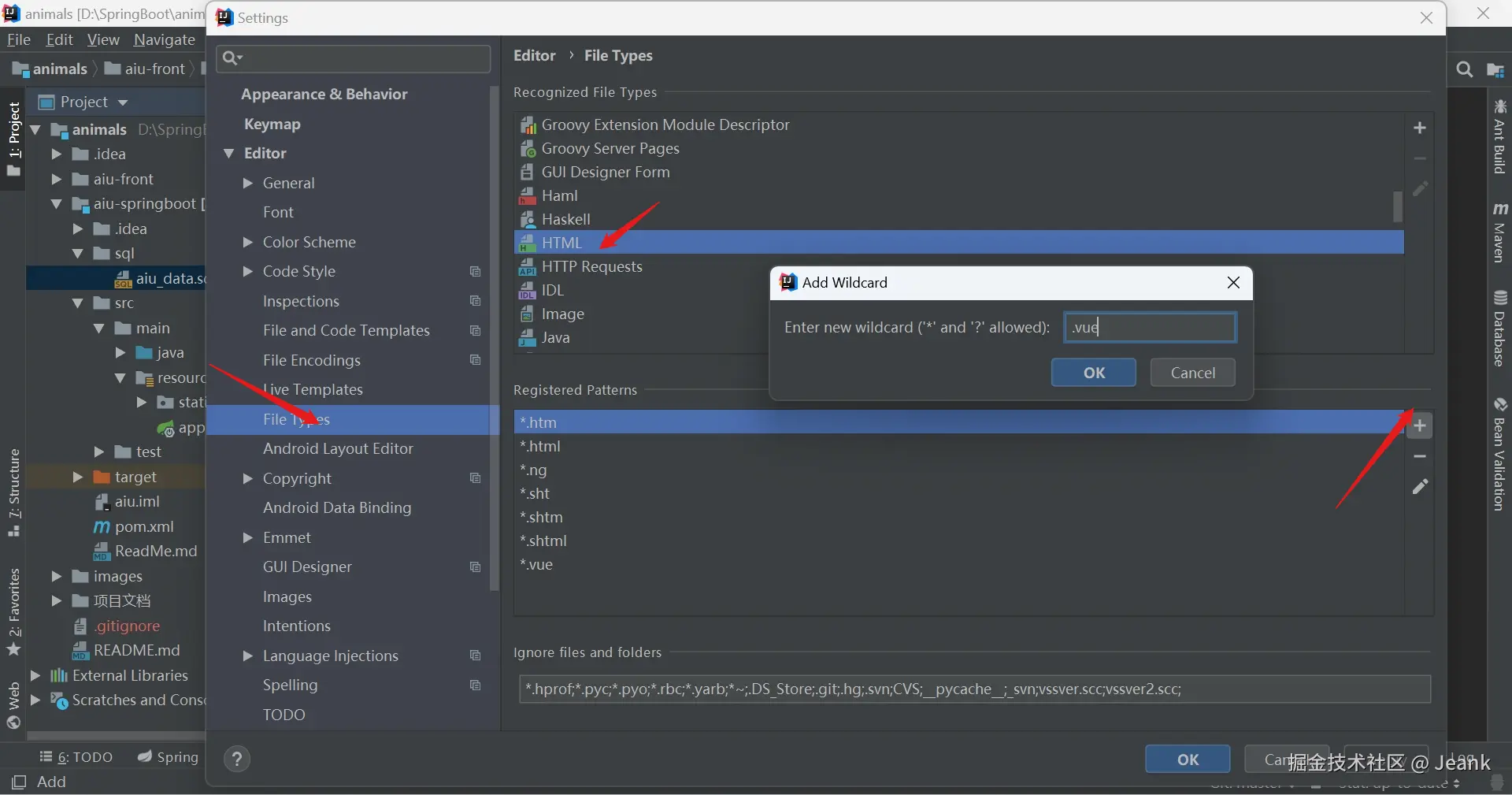The width and height of the screenshot is (1512, 795).
Task: Open Live Templates settings page
Action: click(313, 389)
